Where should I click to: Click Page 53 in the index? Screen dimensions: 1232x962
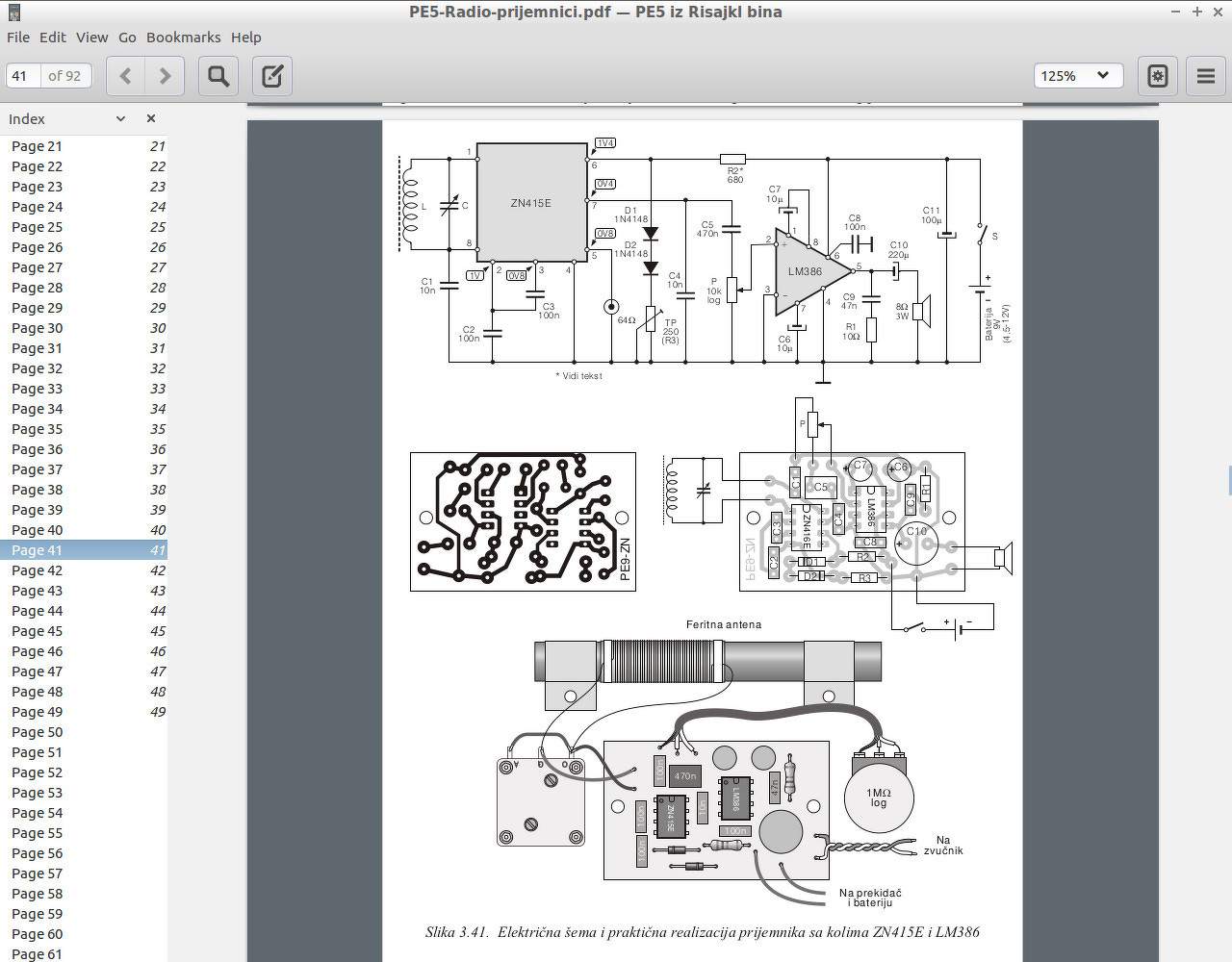(84, 793)
